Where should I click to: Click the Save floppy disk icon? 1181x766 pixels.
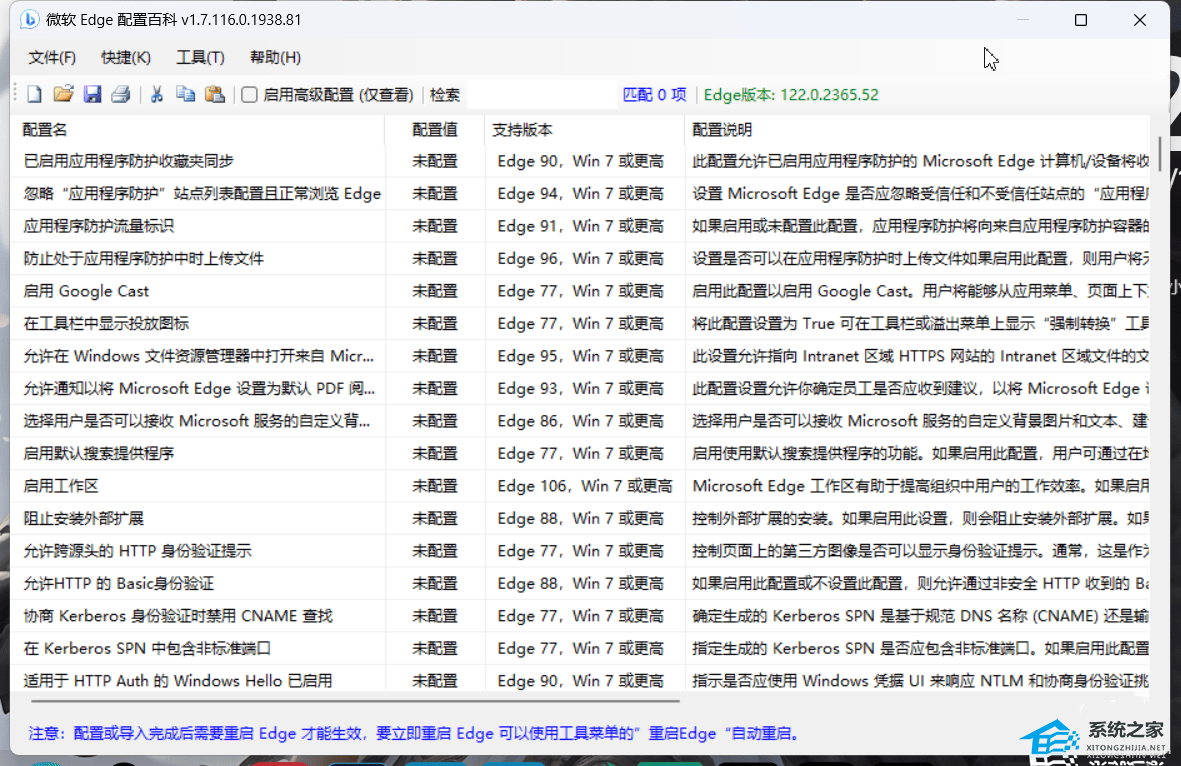92,95
